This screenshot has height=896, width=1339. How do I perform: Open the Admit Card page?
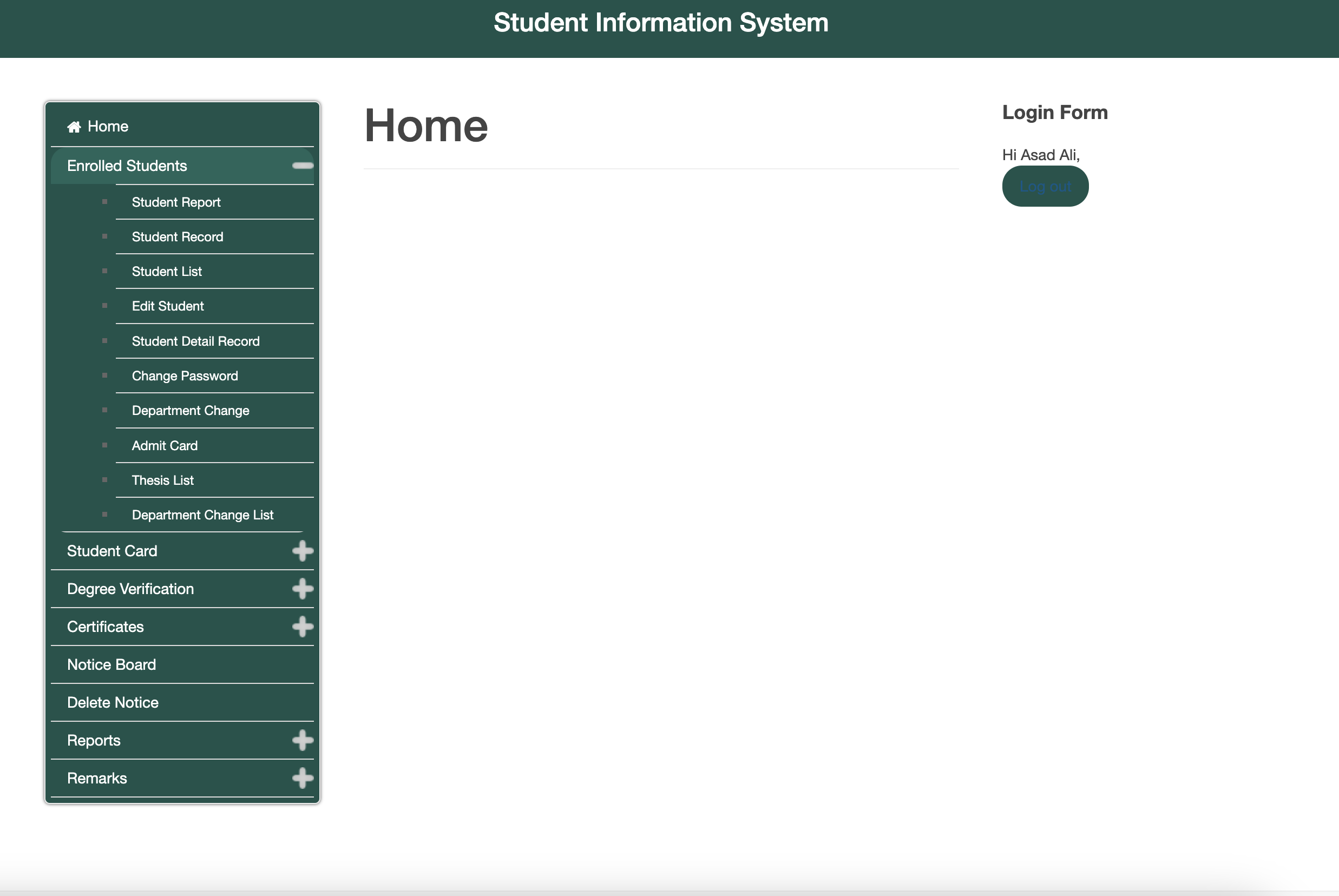[214, 446]
